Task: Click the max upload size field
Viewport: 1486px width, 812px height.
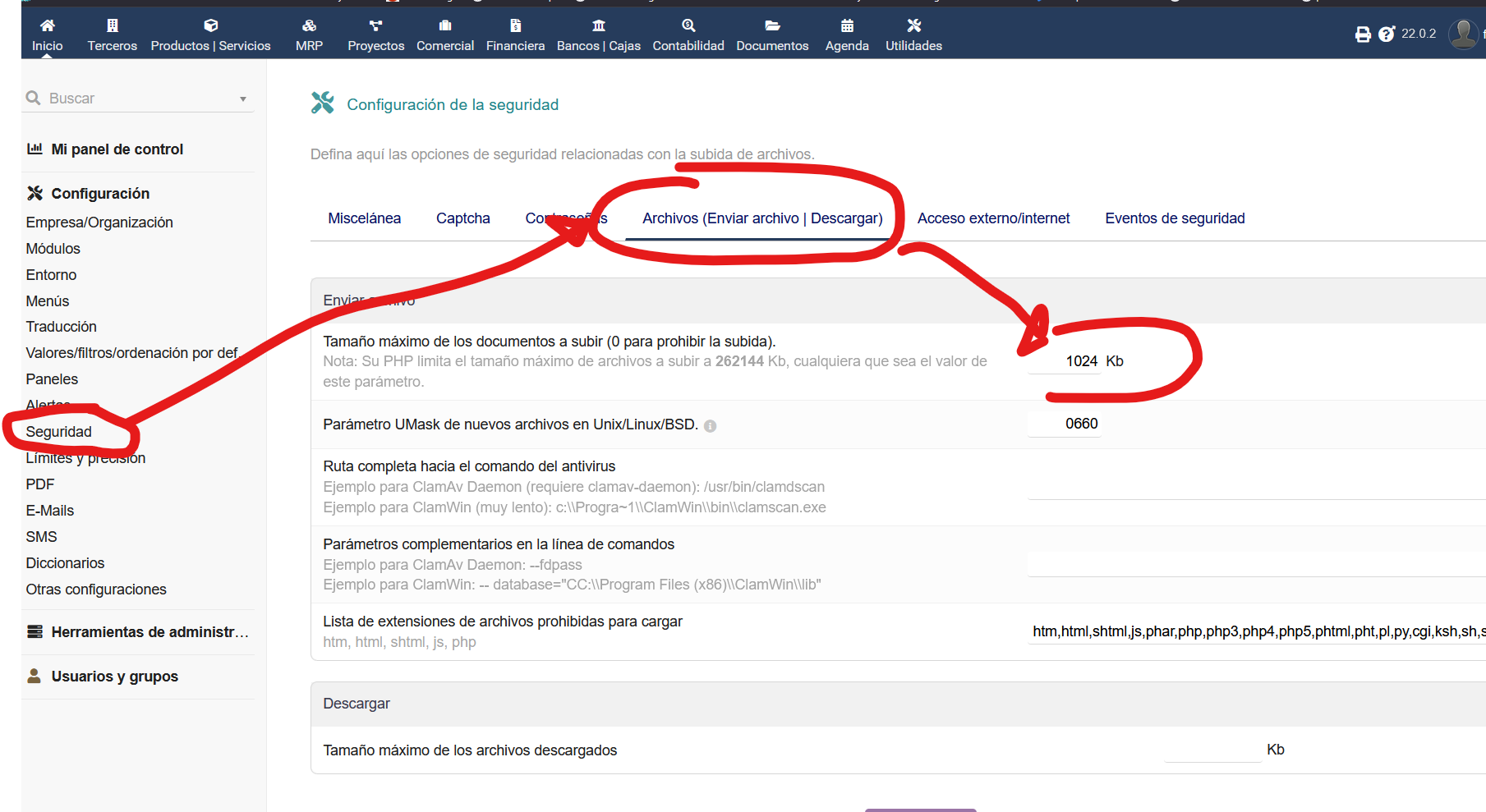Action: tap(1065, 361)
